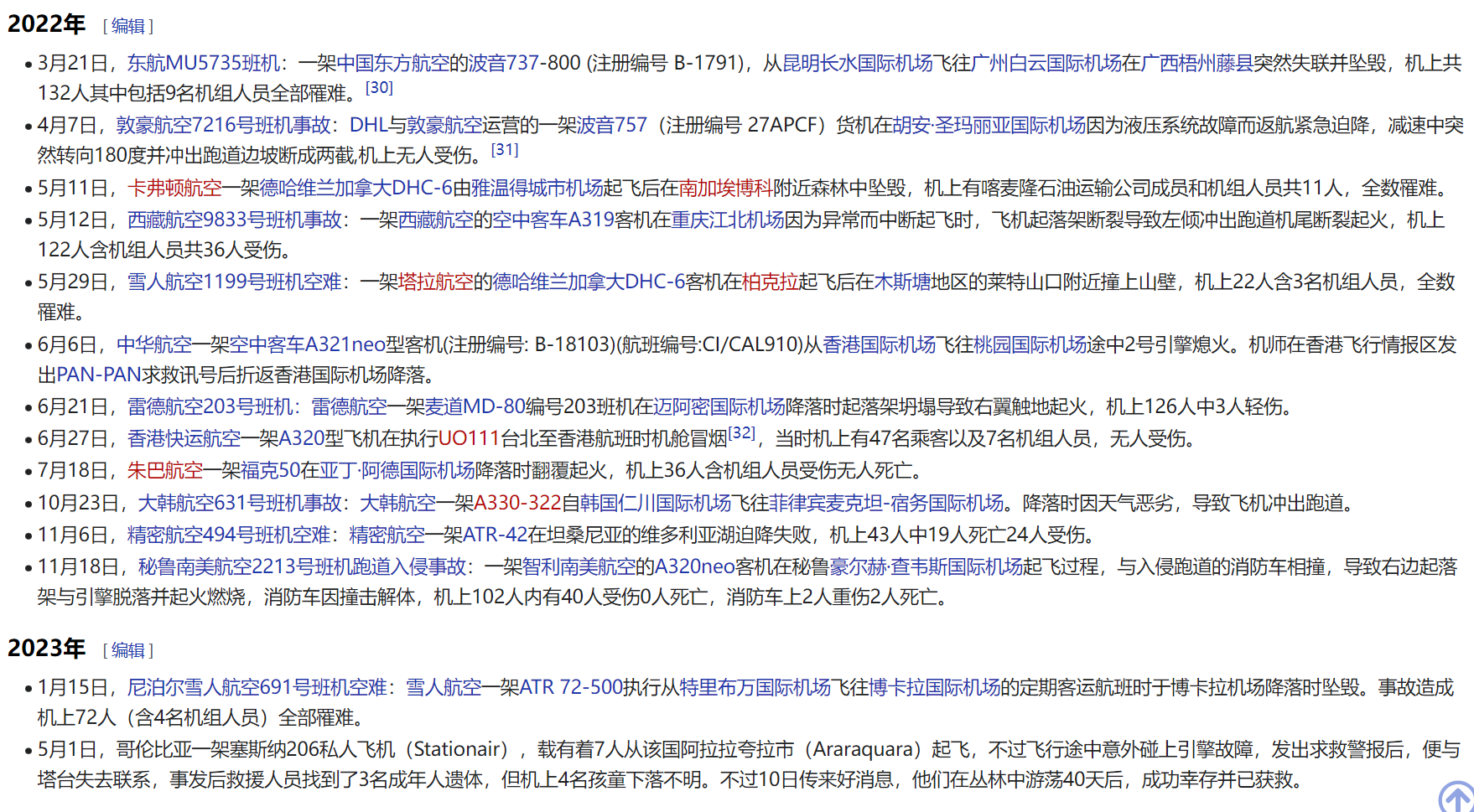This screenshot has height=812, width=1474.
Task: Follow the 韩国仁川国际机场 link
Action: coord(656,503)
